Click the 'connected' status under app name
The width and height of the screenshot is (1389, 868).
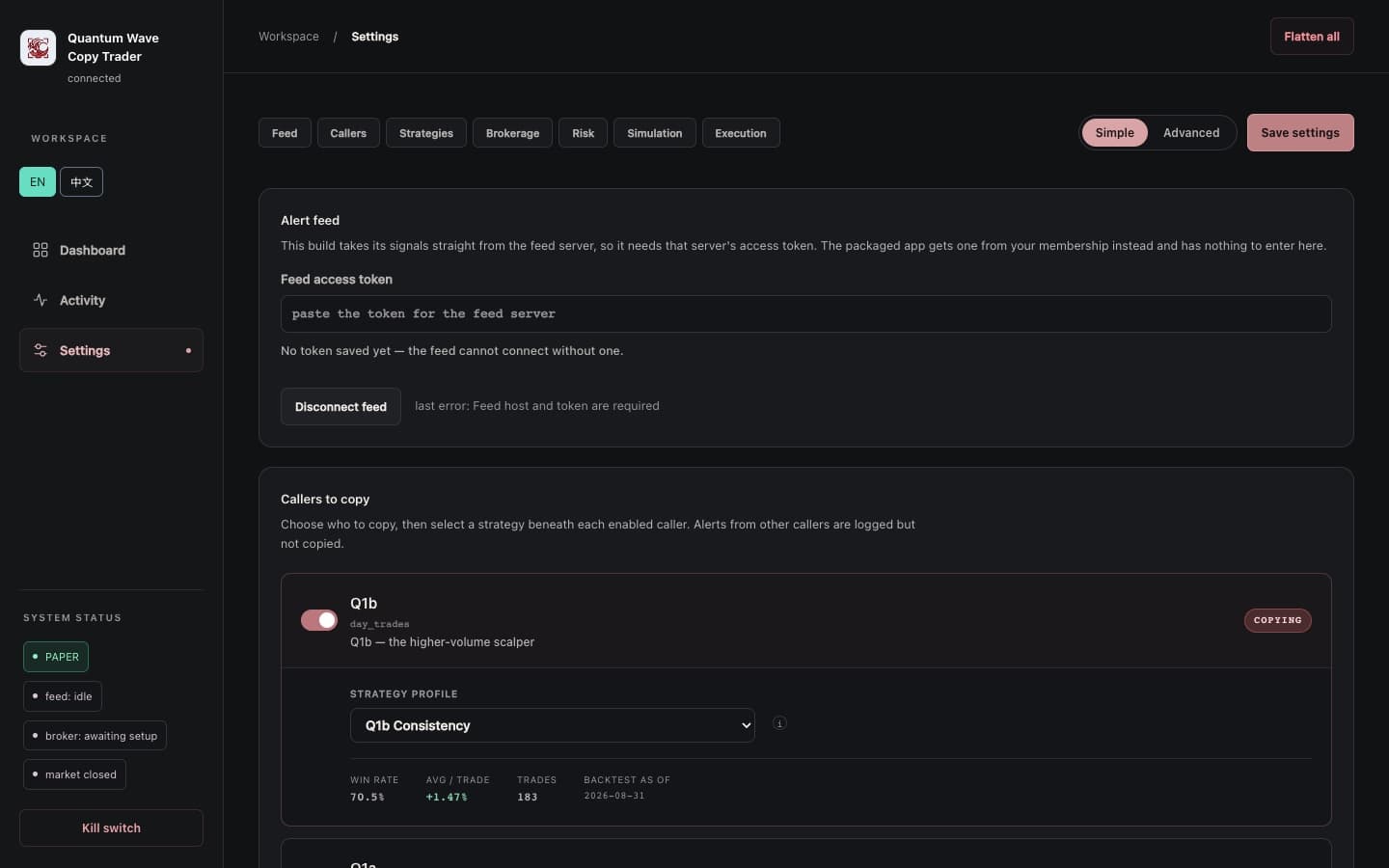tap(95, 78)
